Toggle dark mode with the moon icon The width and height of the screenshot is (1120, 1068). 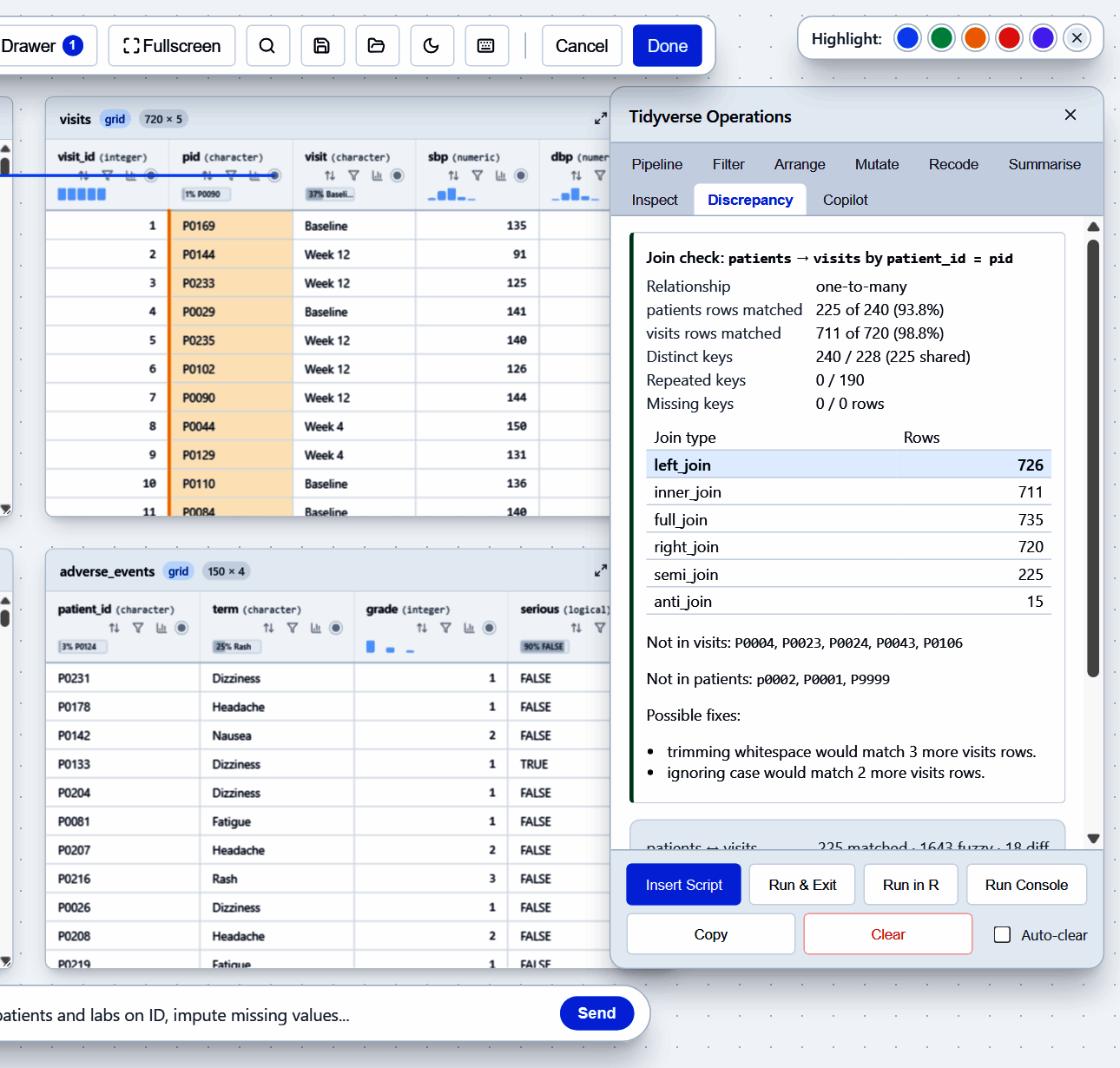[x=432, y=46]
